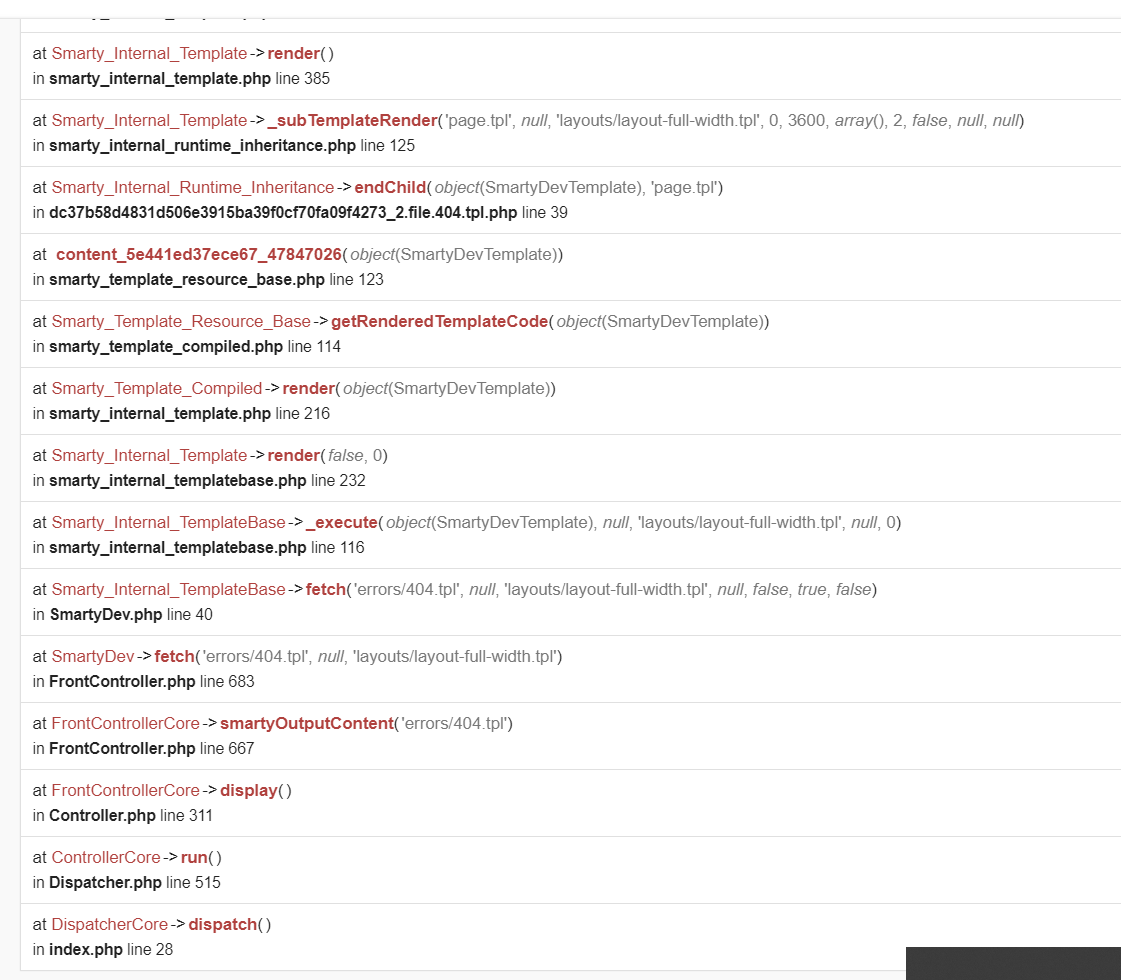This screenshot has height=980, width=1121.
Task: Click the _execute method name
Action: (x=342, y=523)
